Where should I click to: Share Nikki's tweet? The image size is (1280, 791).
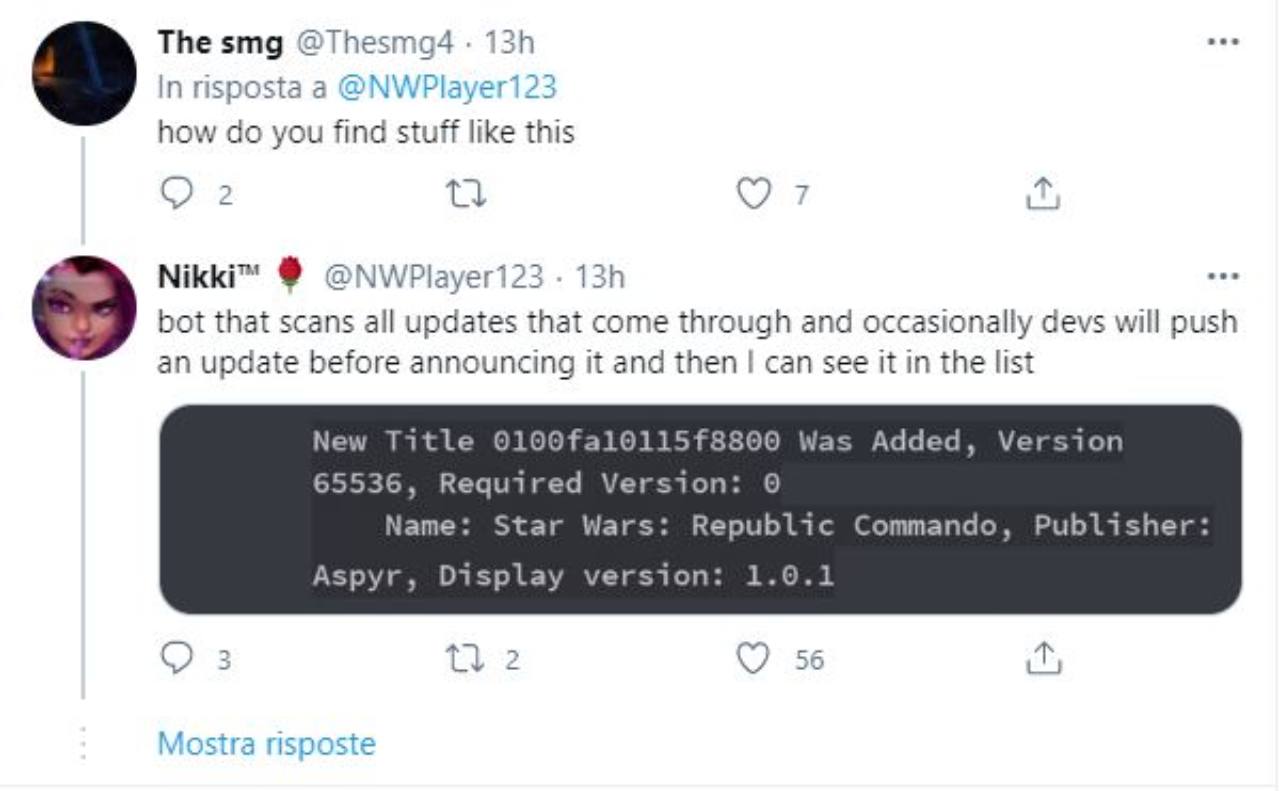click(1042, 658)
